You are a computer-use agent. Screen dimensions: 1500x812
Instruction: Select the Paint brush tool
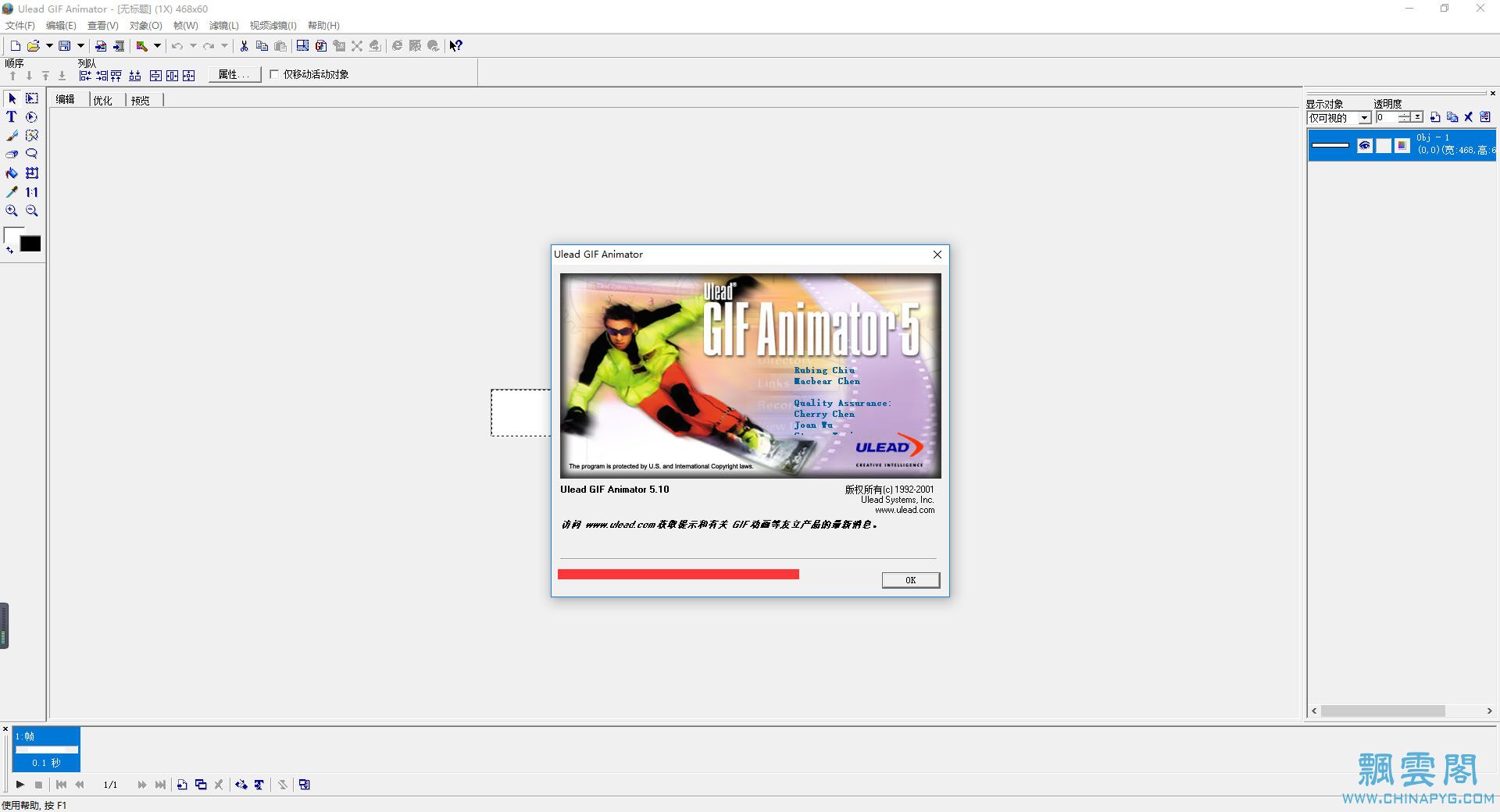click(12, 136)
